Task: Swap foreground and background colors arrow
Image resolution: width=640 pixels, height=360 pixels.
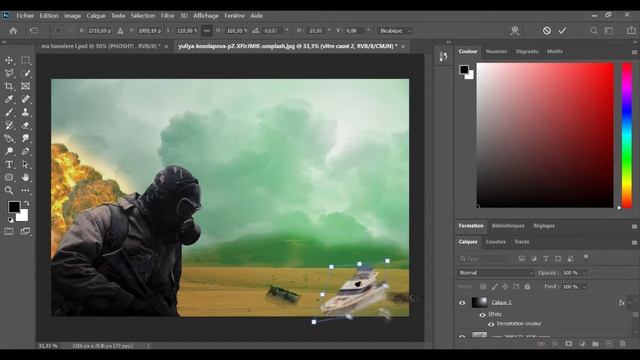Action: pyautogui.click(x=27, y=203)
